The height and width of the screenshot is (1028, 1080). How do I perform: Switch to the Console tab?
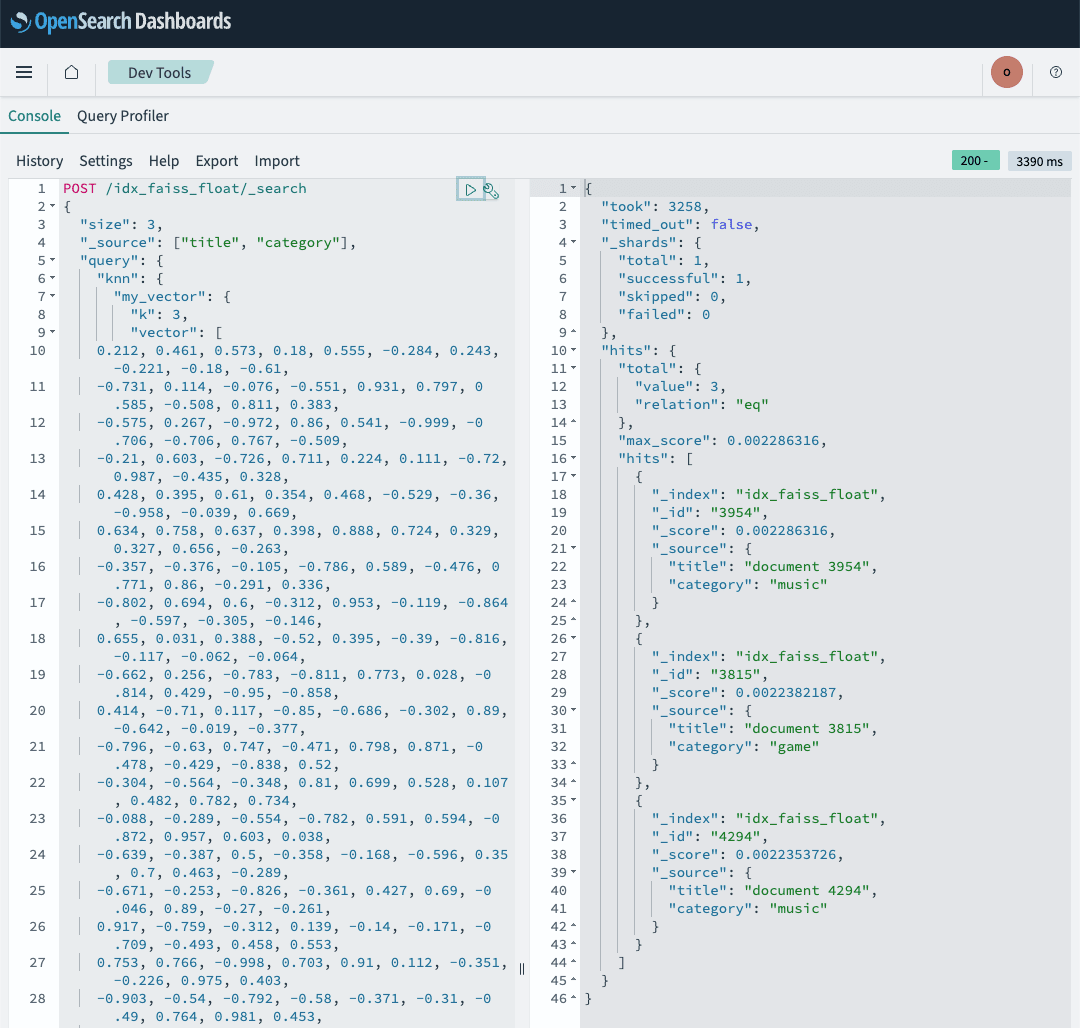click(x=34, y=116)
